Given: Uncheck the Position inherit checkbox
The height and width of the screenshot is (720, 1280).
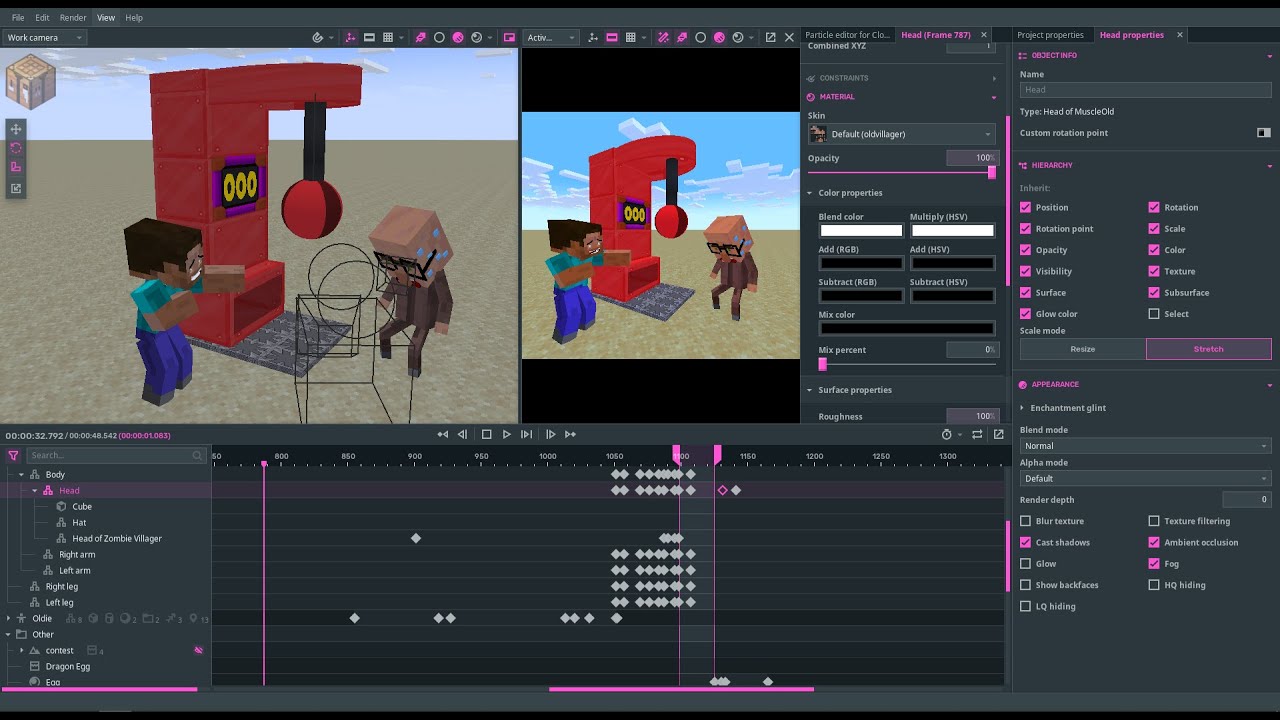Looking at the screenshot, I should click(1025, 207).
